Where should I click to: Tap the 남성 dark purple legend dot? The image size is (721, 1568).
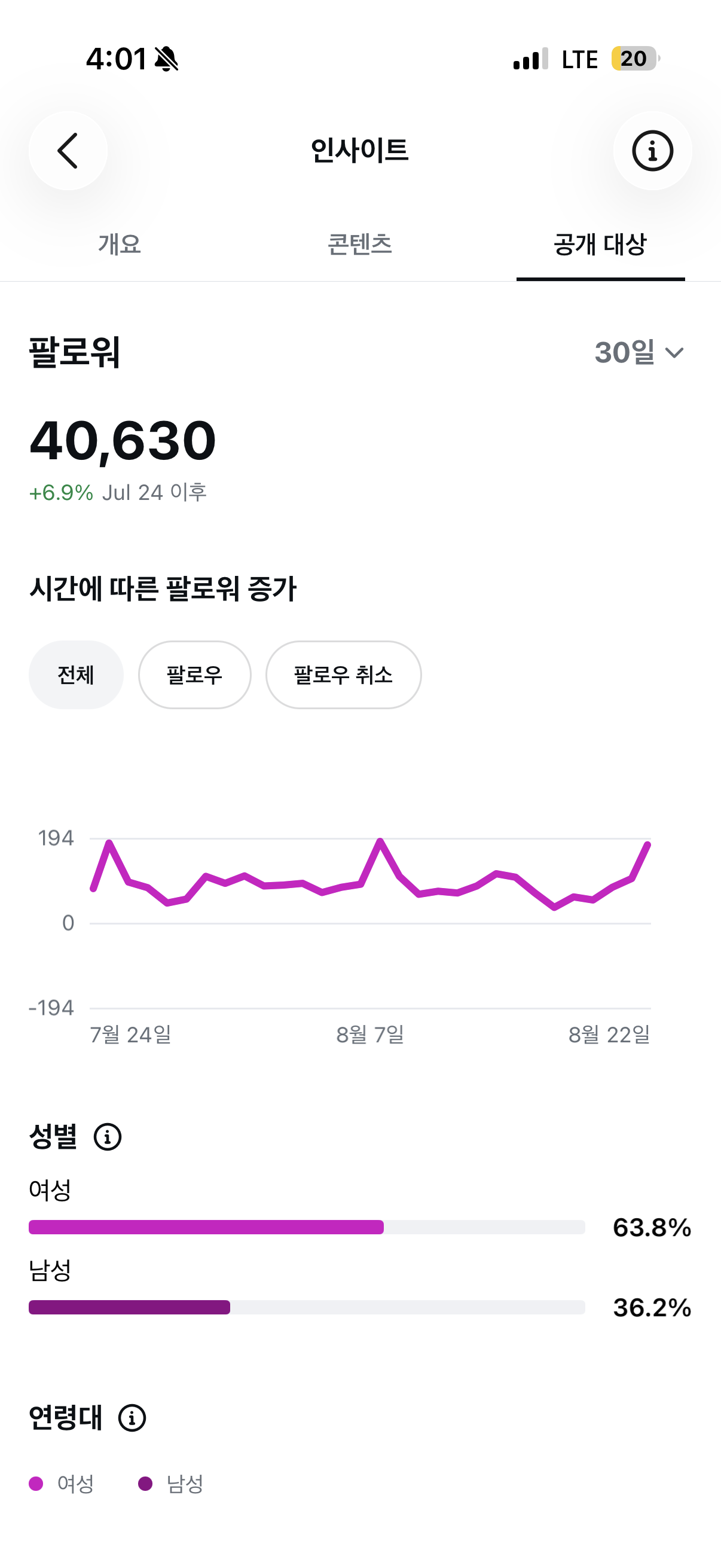tap(145, 1484)
